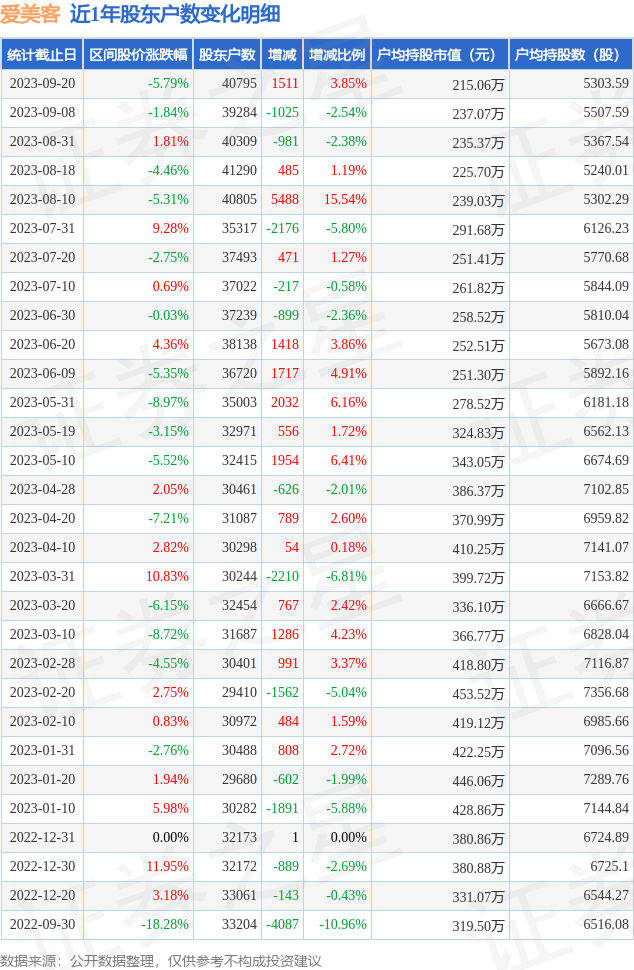Select the 统计截止日 column header

click(42, 54)
